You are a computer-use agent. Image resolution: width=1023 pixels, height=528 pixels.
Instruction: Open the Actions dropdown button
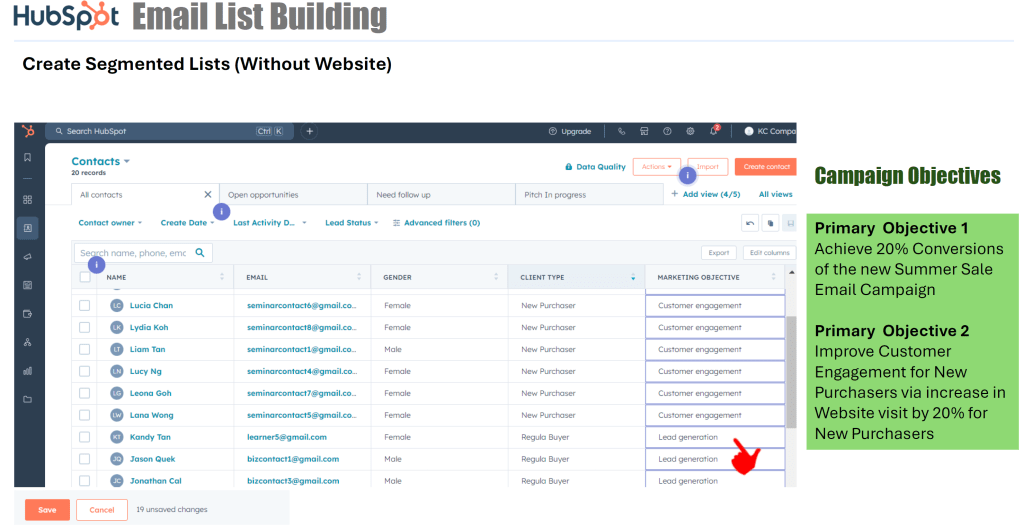[x=656, y=167]
